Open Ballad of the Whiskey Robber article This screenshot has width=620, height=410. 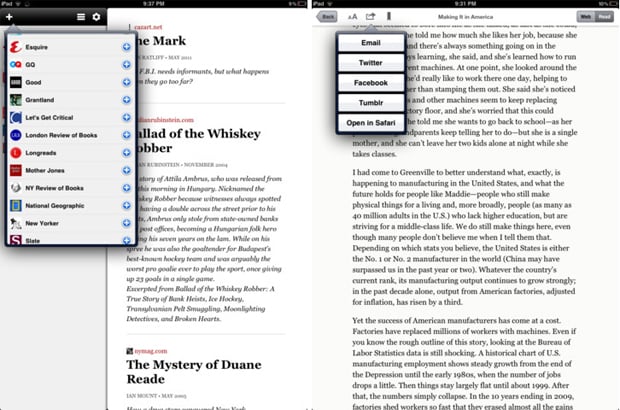pos(198,141)
